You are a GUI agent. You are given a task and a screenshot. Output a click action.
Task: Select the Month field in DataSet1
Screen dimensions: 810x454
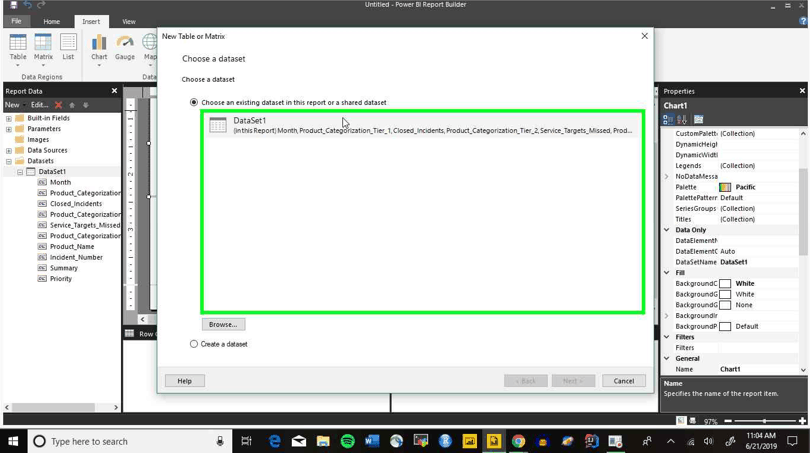coord(60,182)
